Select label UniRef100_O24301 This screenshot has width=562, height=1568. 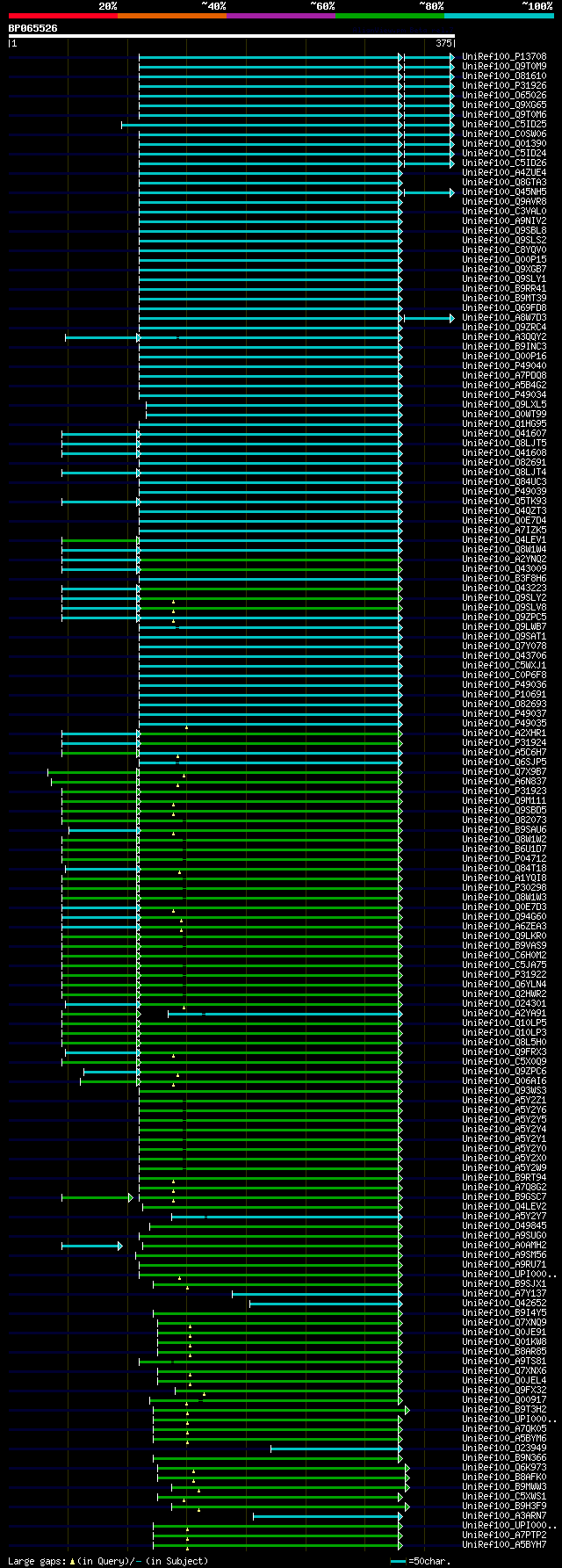click(x=504, y=1004)
